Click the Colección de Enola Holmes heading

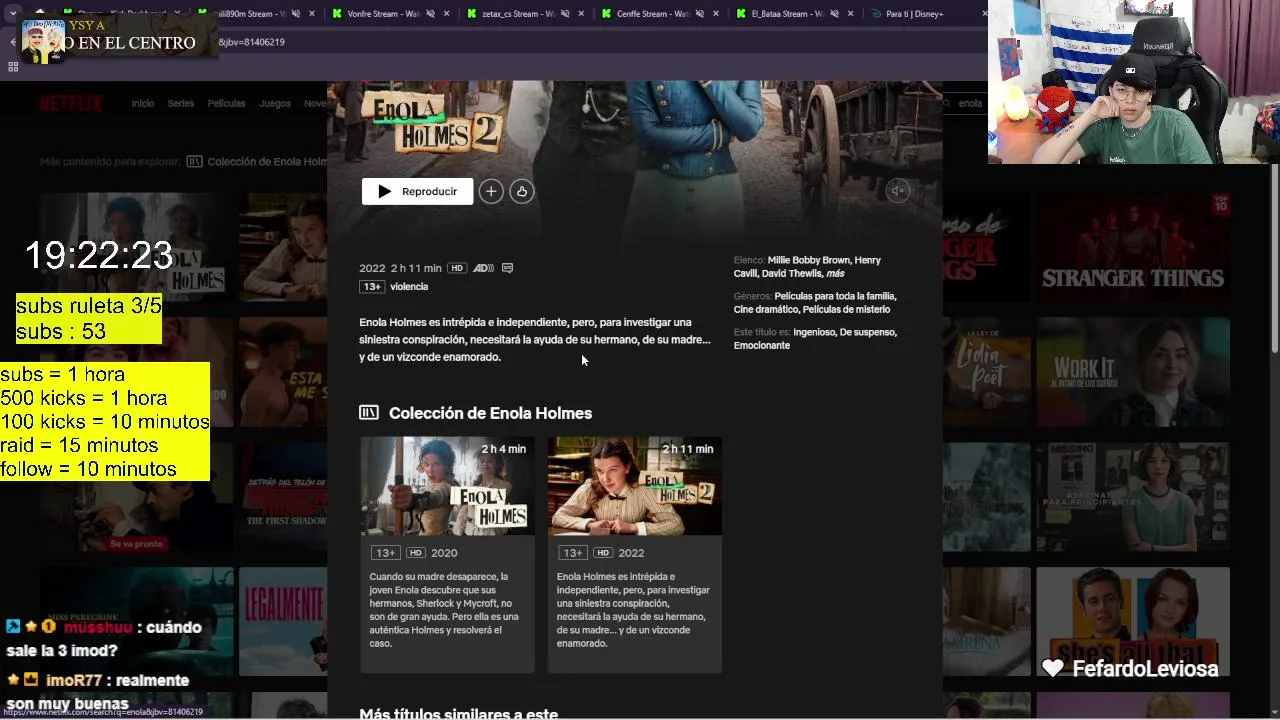[490, 413]
